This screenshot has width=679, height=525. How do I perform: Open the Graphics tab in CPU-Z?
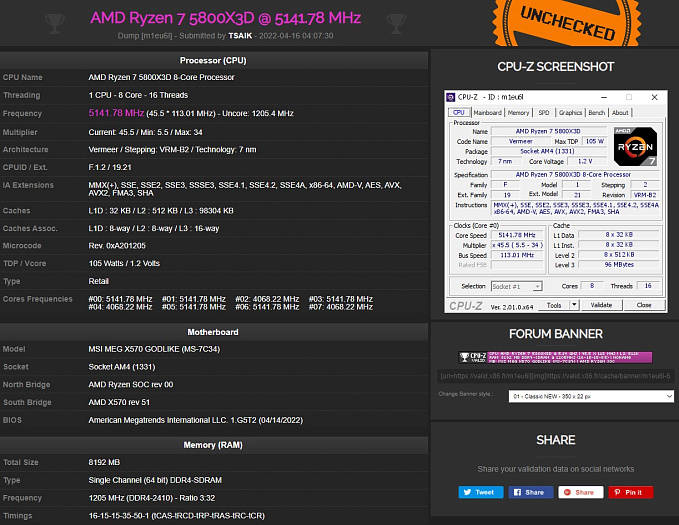click(570, 113)
